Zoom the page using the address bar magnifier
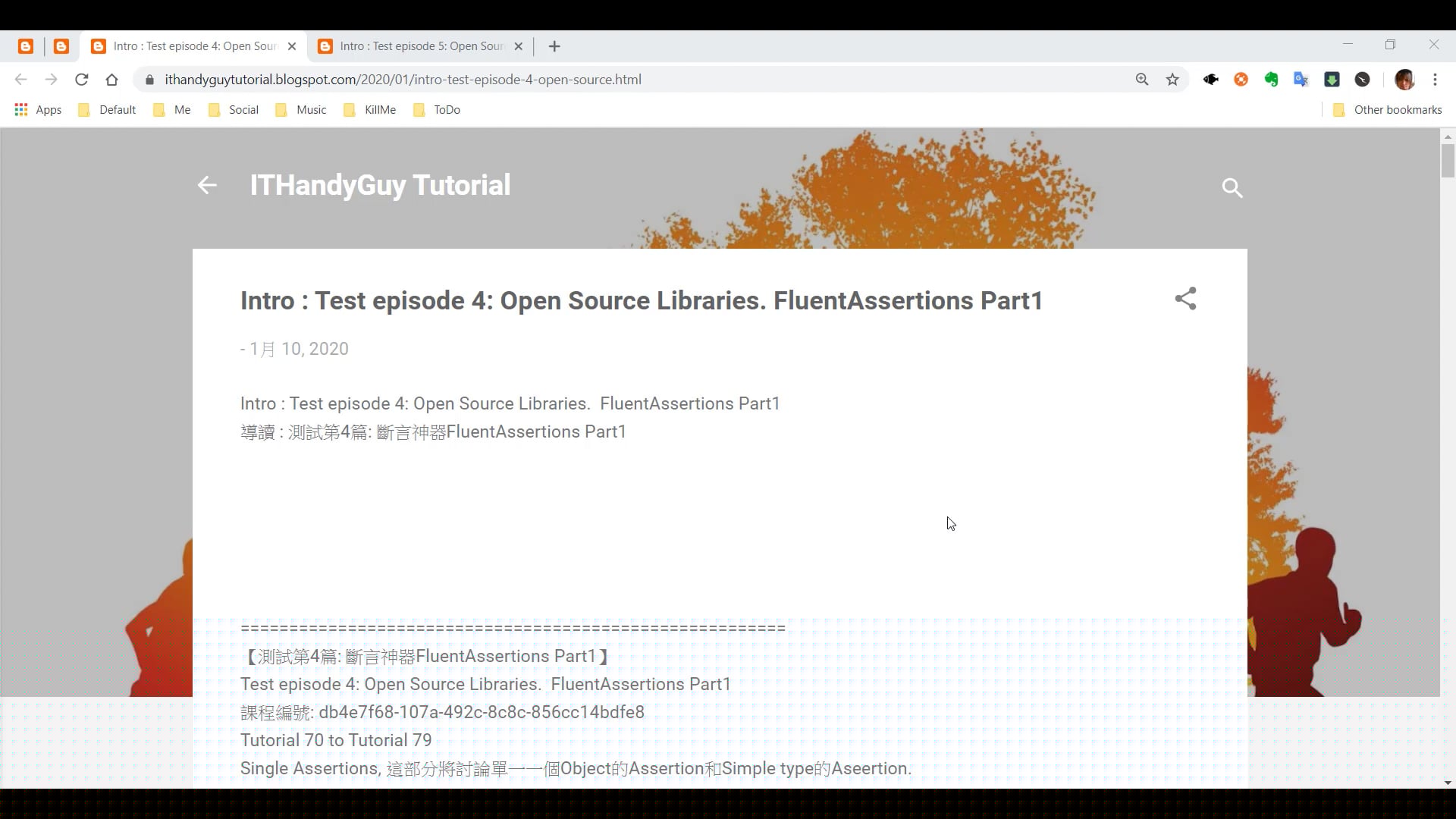1456x819 pixels. pyautogui.click(x=1142, y=79)
